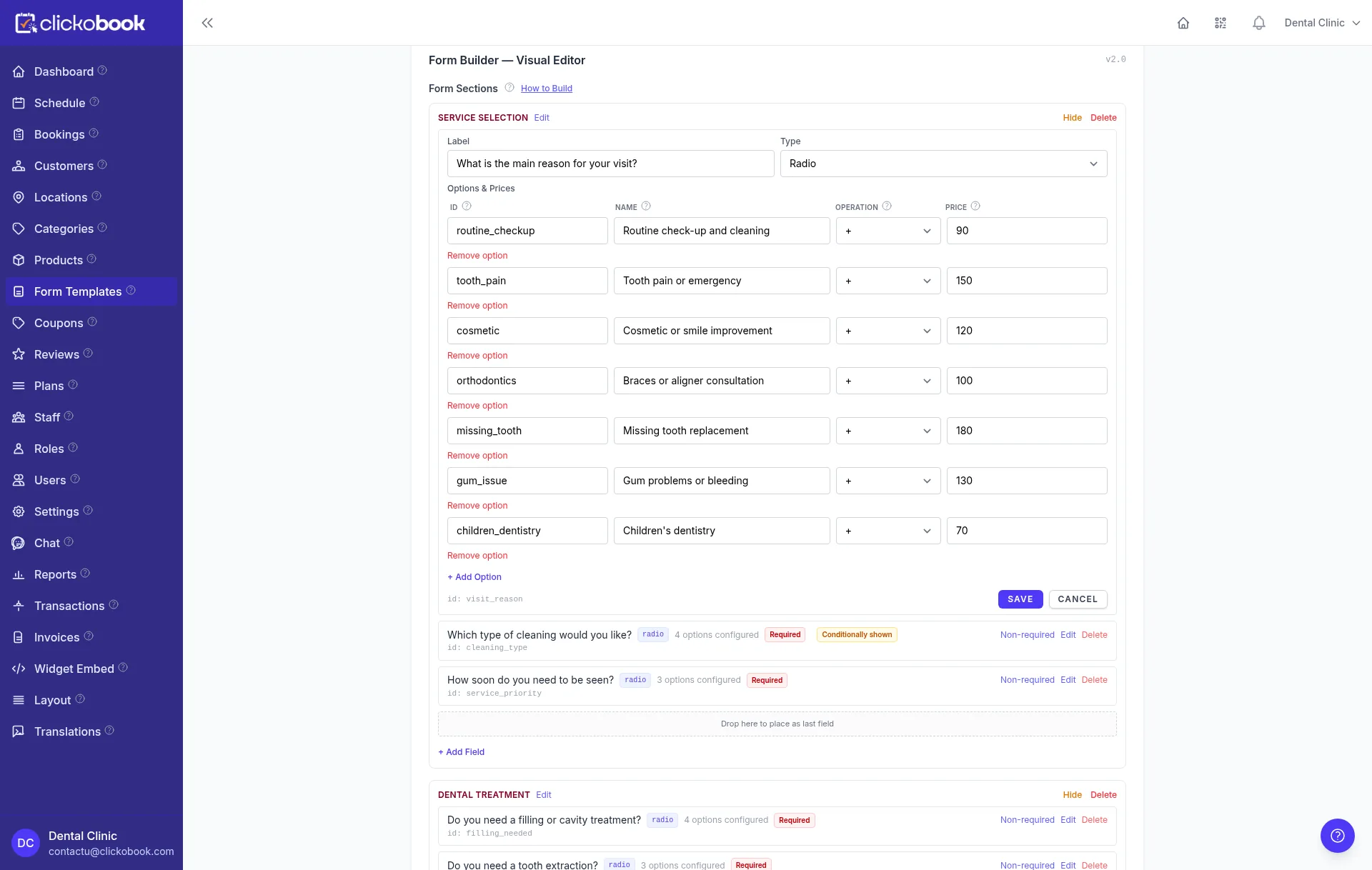Click the ID column help icon
Image resolution: width=1372 pixels, height=870 pixels.
467,206
